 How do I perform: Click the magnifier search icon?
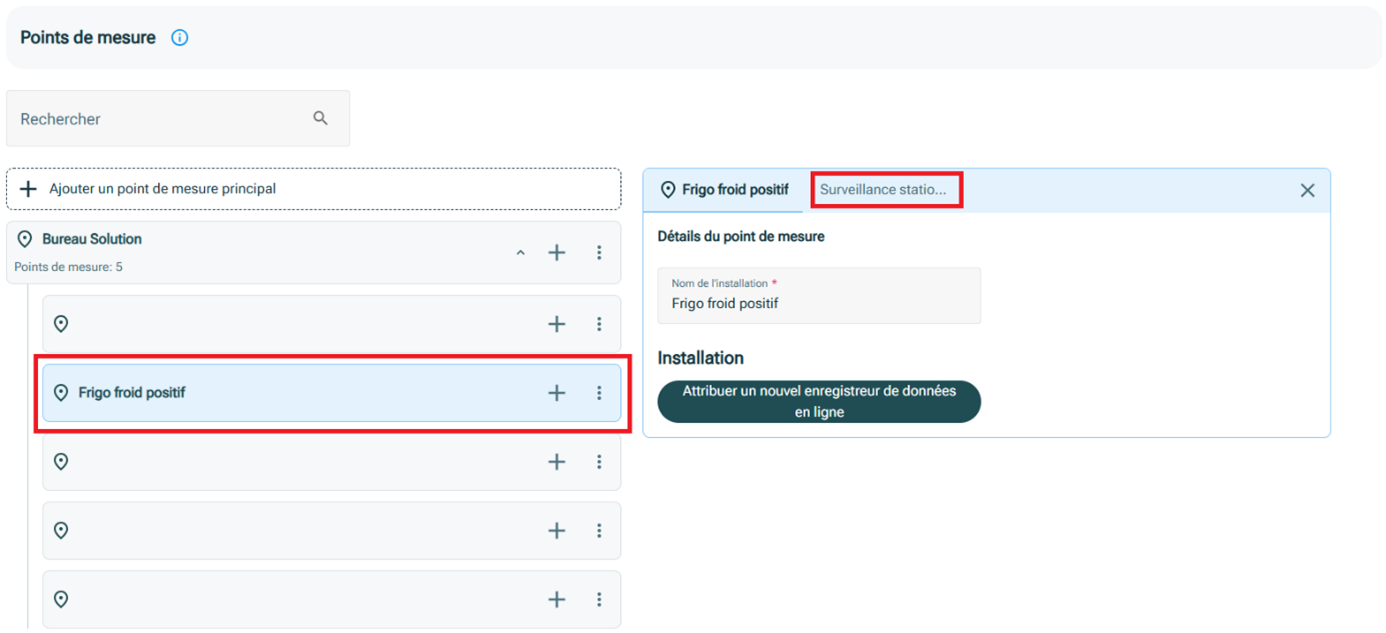[x=320, y=118]
